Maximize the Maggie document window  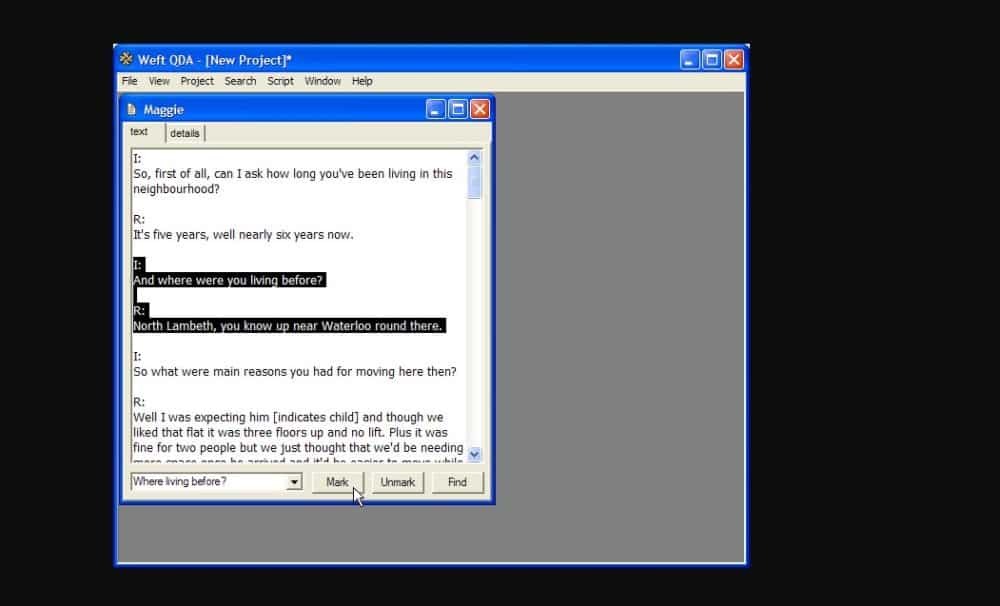(458, 110)
